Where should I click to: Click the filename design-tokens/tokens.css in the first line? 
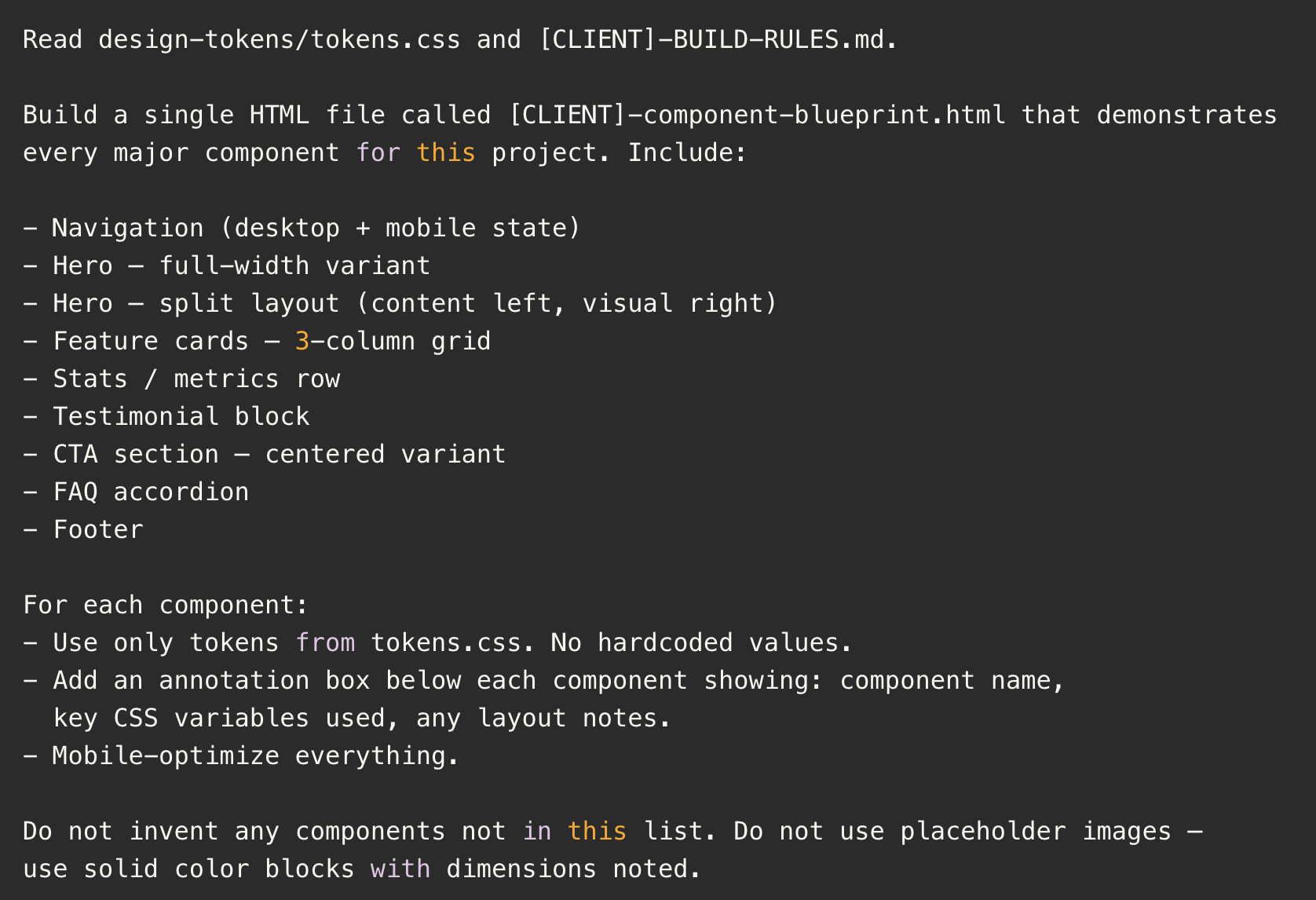(x=279, y=39)
